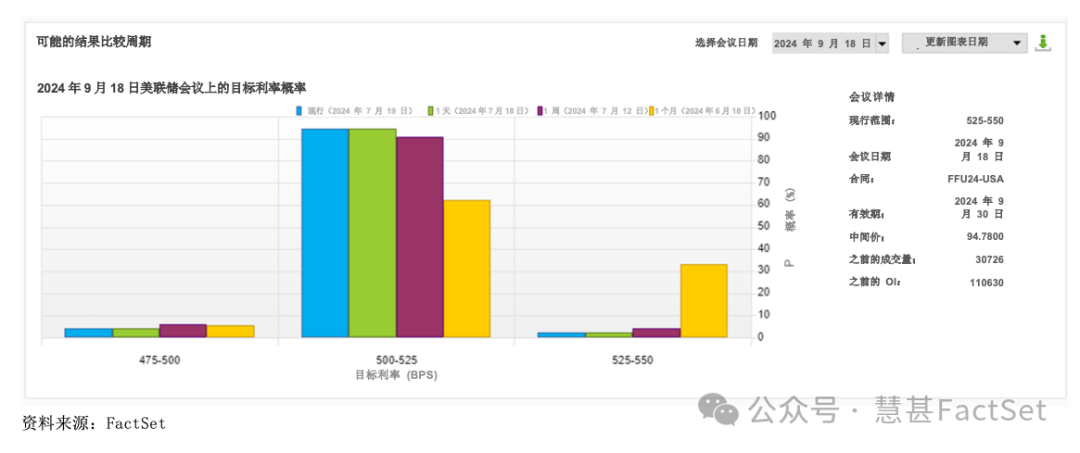Click the green bar in 500-525 group

pyautogui.click(x=372, y=232)
